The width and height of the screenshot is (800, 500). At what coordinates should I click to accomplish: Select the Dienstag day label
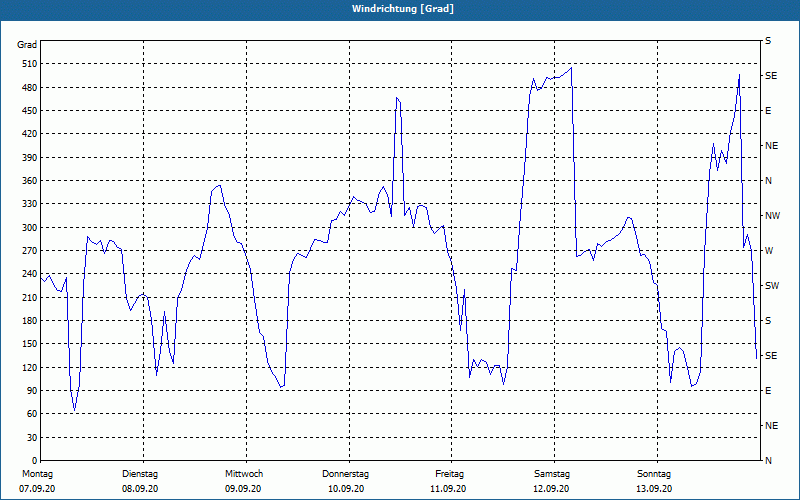tap(140, 474)
